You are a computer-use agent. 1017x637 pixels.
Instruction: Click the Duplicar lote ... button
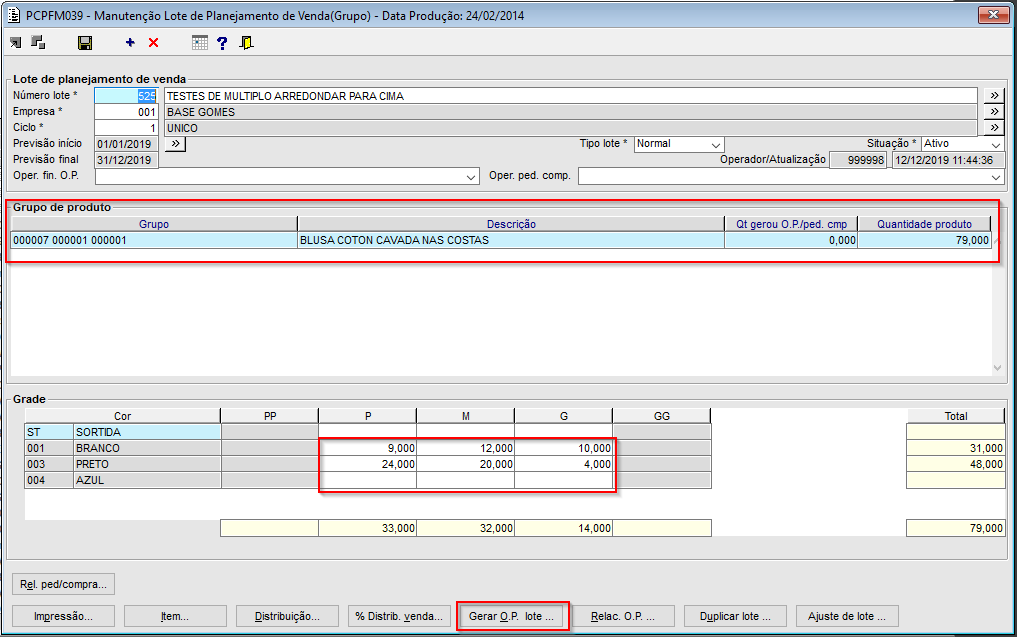736,616
